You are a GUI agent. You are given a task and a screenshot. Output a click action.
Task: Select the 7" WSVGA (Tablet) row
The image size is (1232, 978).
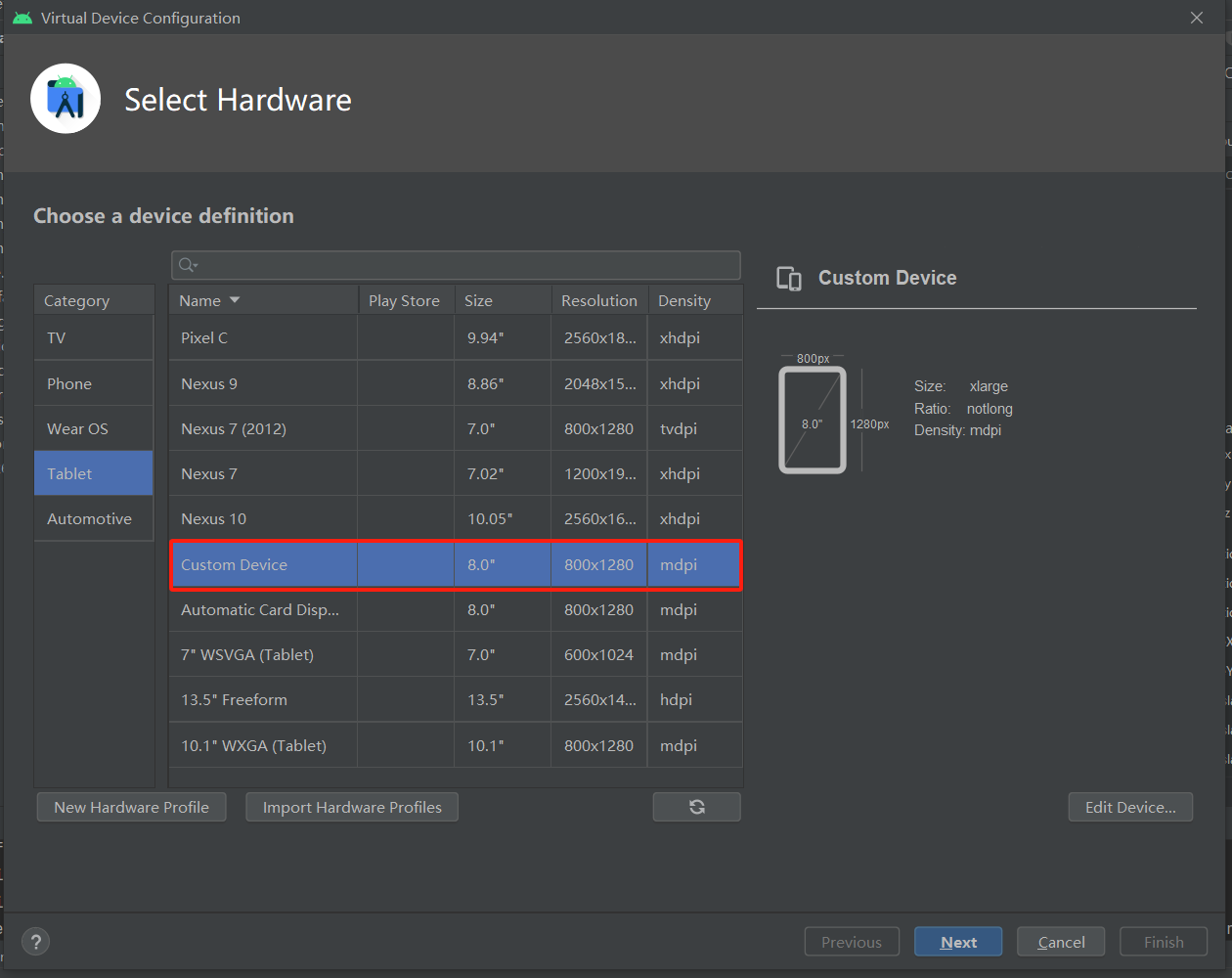[456, 654]
